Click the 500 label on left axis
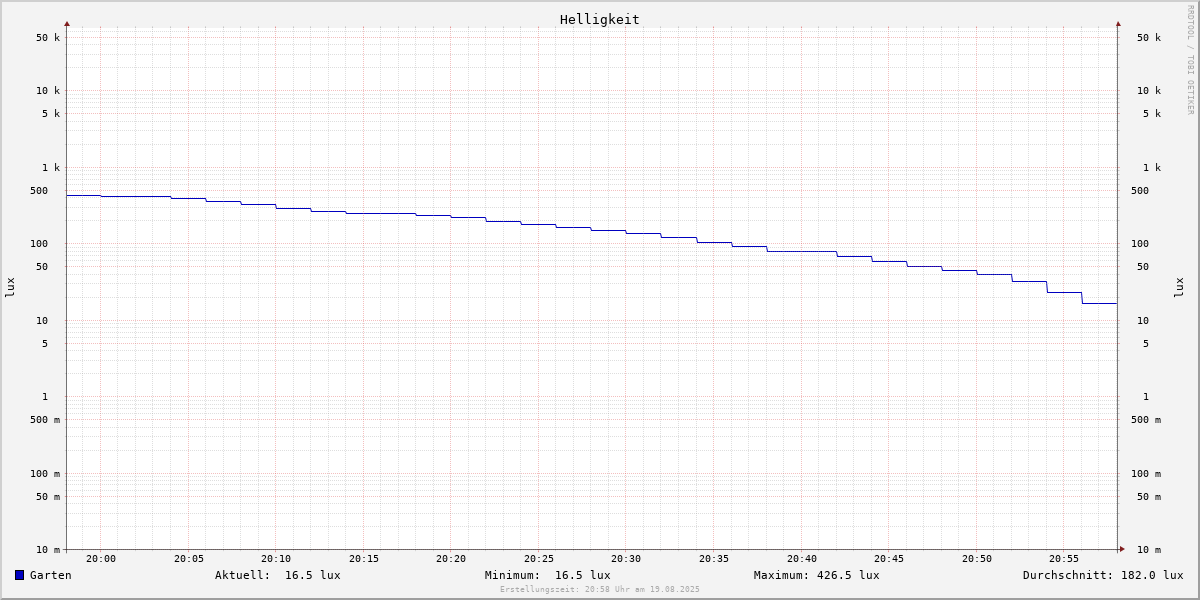 tap(39, 191)
